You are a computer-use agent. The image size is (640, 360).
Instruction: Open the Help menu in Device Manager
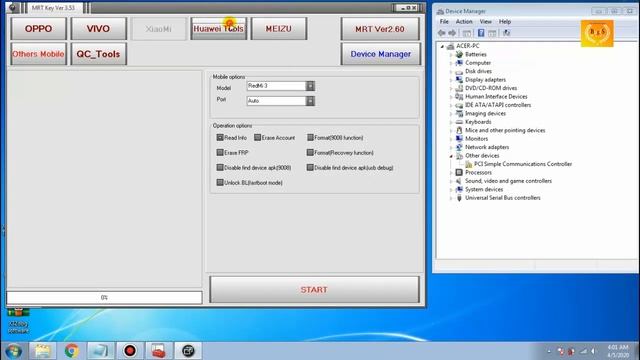coord(505,22)
